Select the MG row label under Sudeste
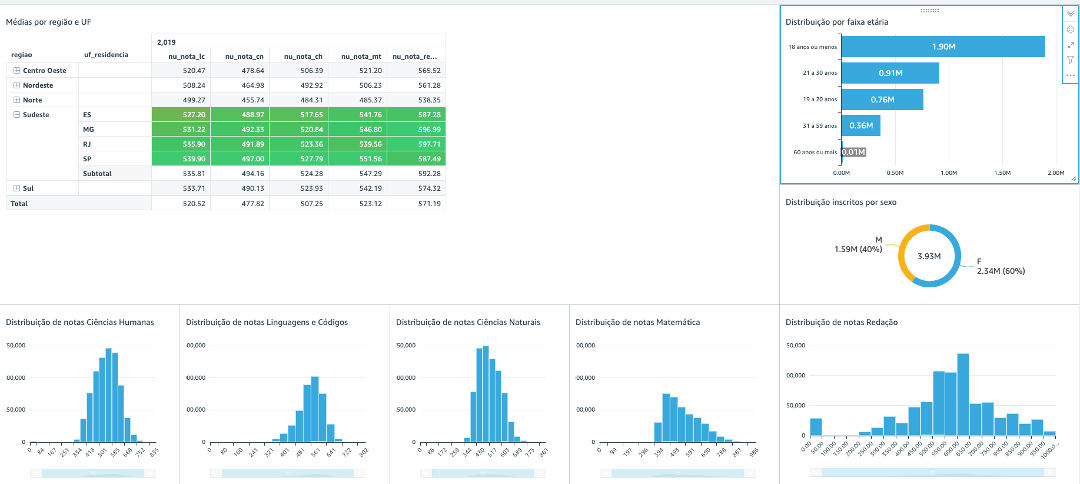The width and height of the screenshot is (1080, 484). [x=88, y=129]
